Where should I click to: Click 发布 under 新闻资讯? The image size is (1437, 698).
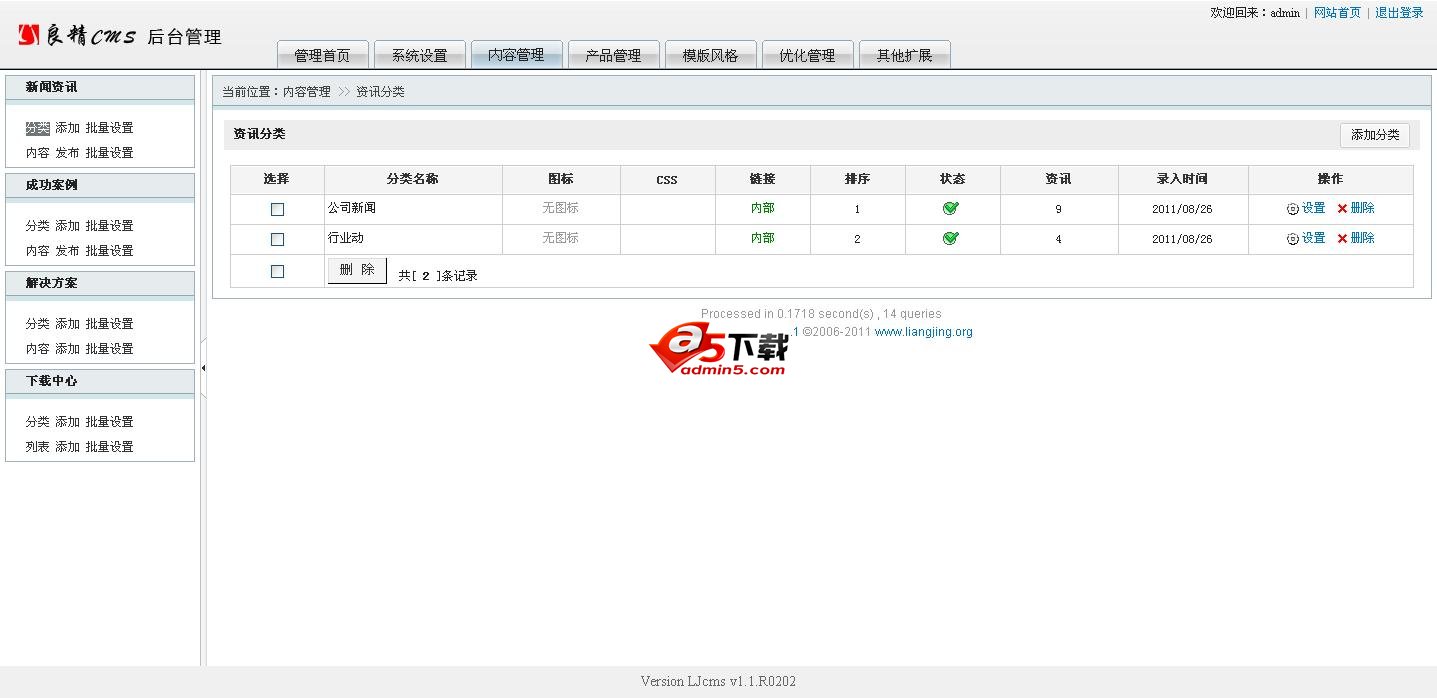67,153
